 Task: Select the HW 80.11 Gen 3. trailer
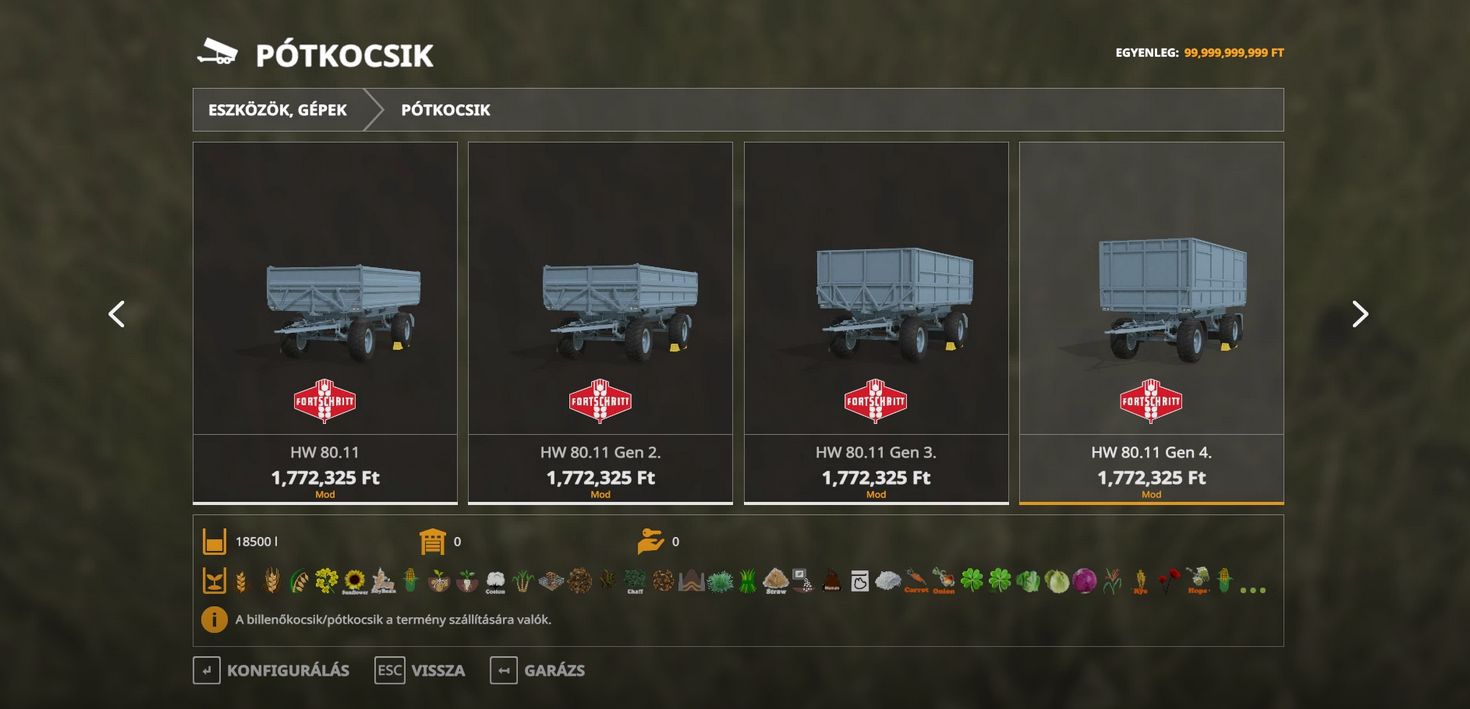pyautogui.click(x=876, y=323)
